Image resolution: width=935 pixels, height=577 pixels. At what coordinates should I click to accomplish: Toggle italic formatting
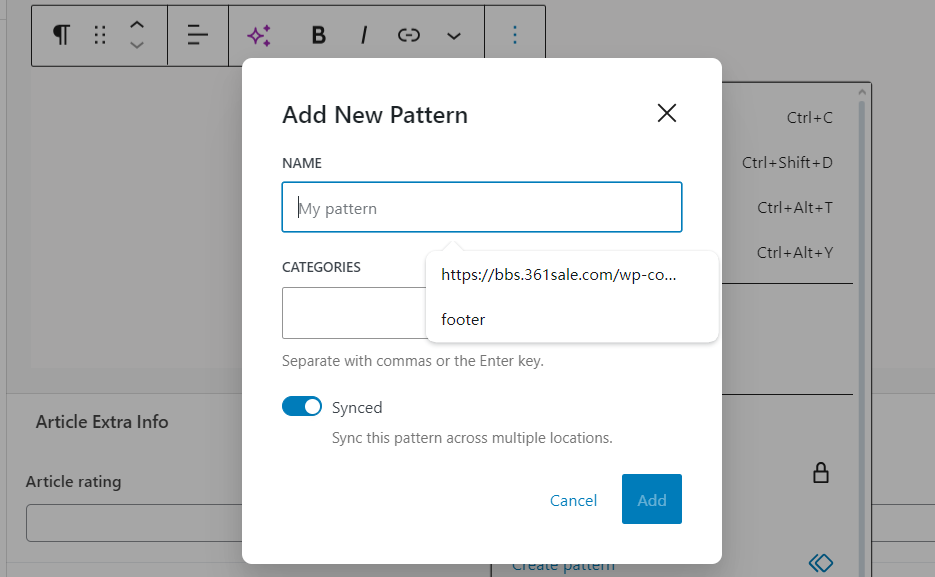pyautogui.click(x=364, y=35)
